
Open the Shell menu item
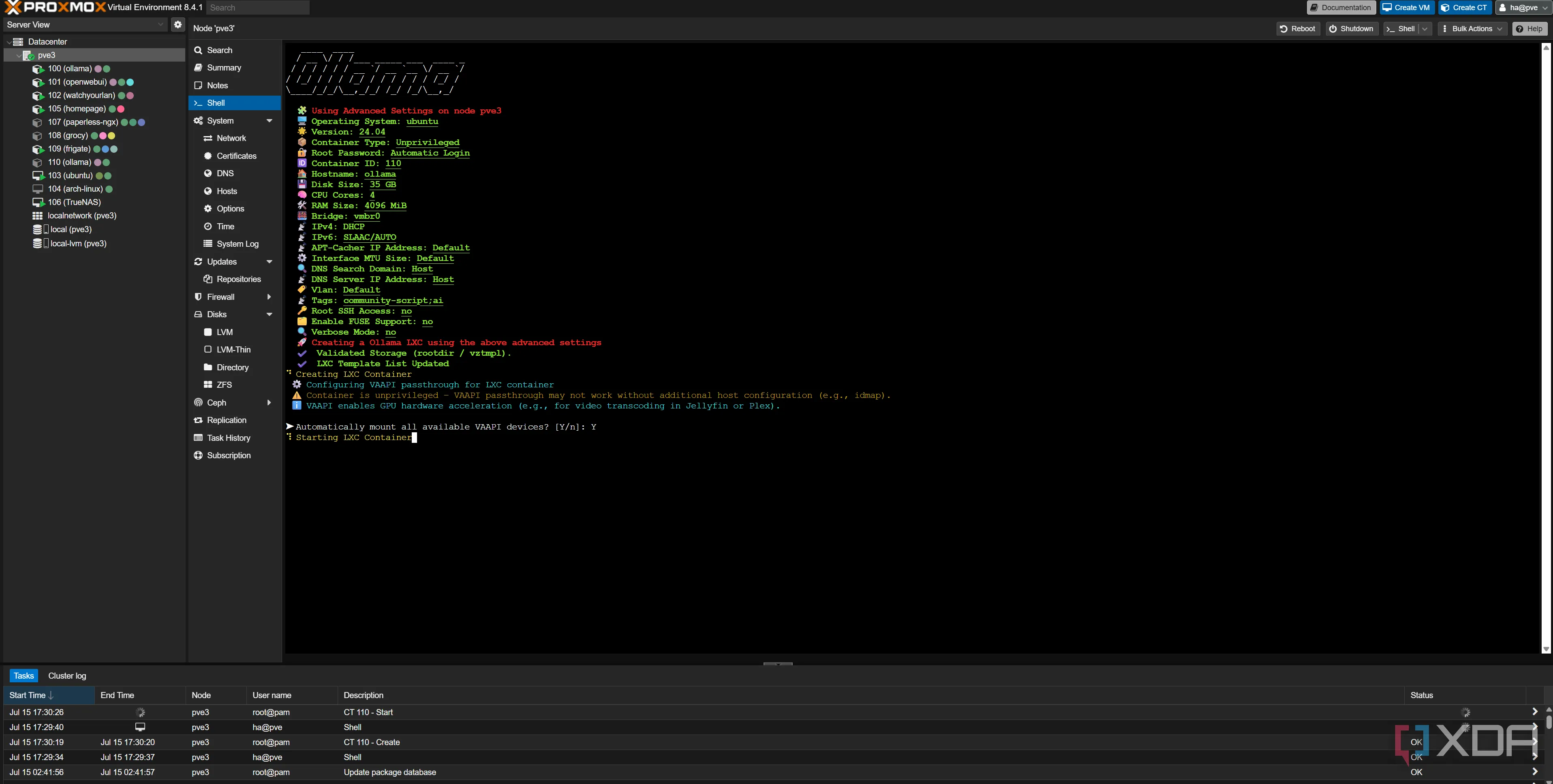point(234,103)
